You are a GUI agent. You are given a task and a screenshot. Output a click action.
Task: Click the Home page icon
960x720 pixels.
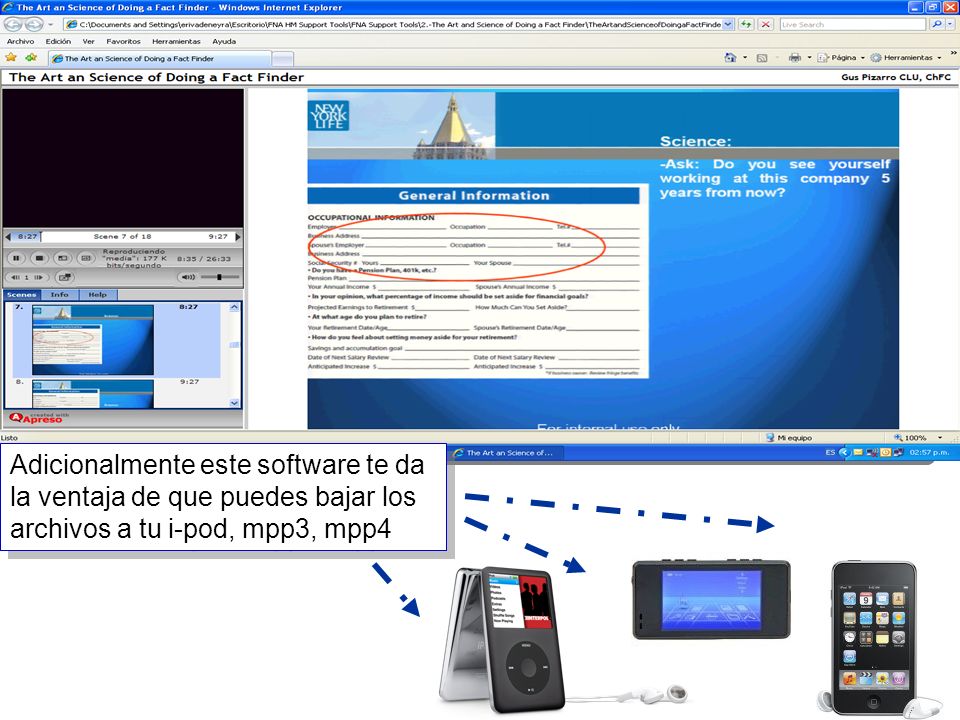[x=730, y=58]
